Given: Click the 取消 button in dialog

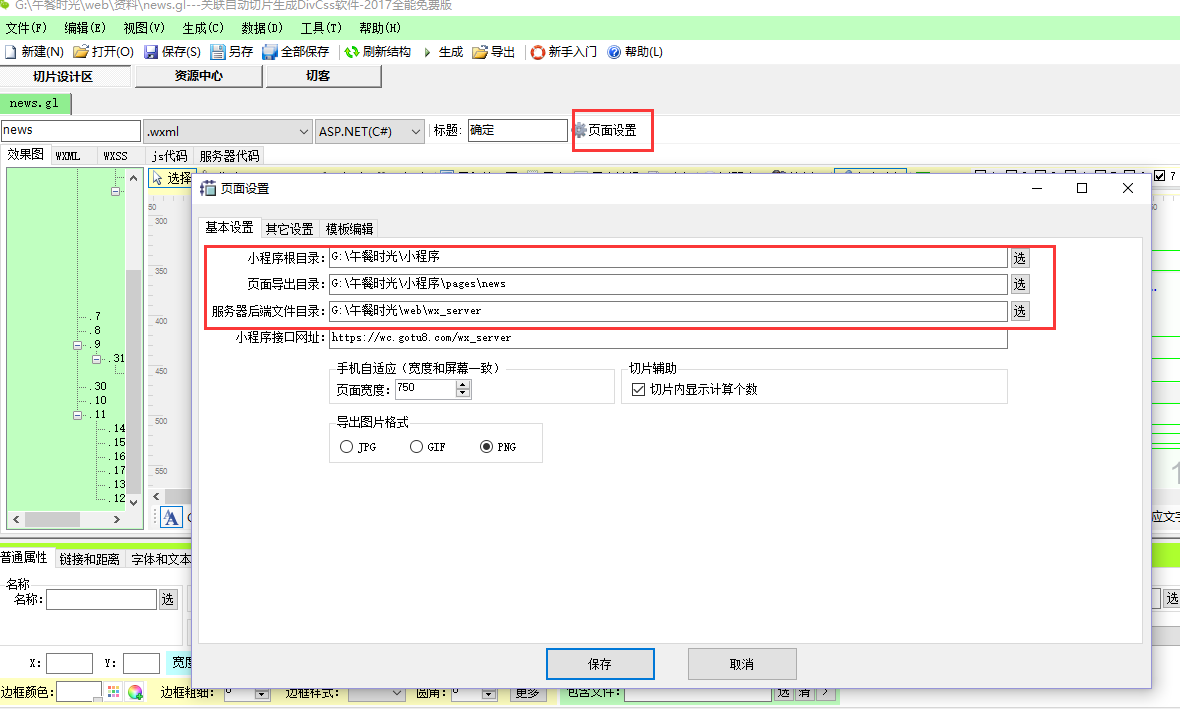Looking at the screenshot, I should [742, 664].
